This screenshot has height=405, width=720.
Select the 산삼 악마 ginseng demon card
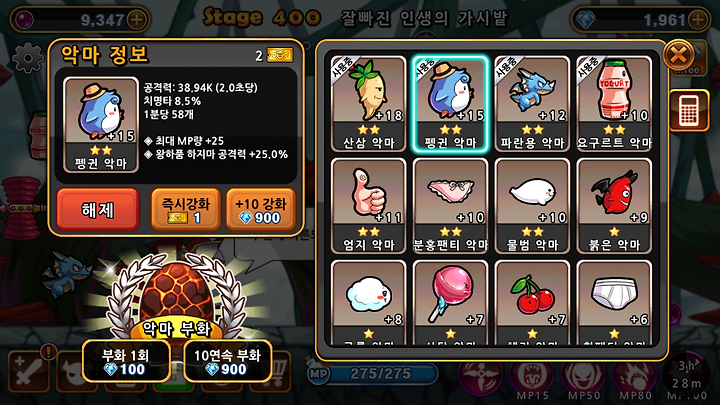(369, 104)
